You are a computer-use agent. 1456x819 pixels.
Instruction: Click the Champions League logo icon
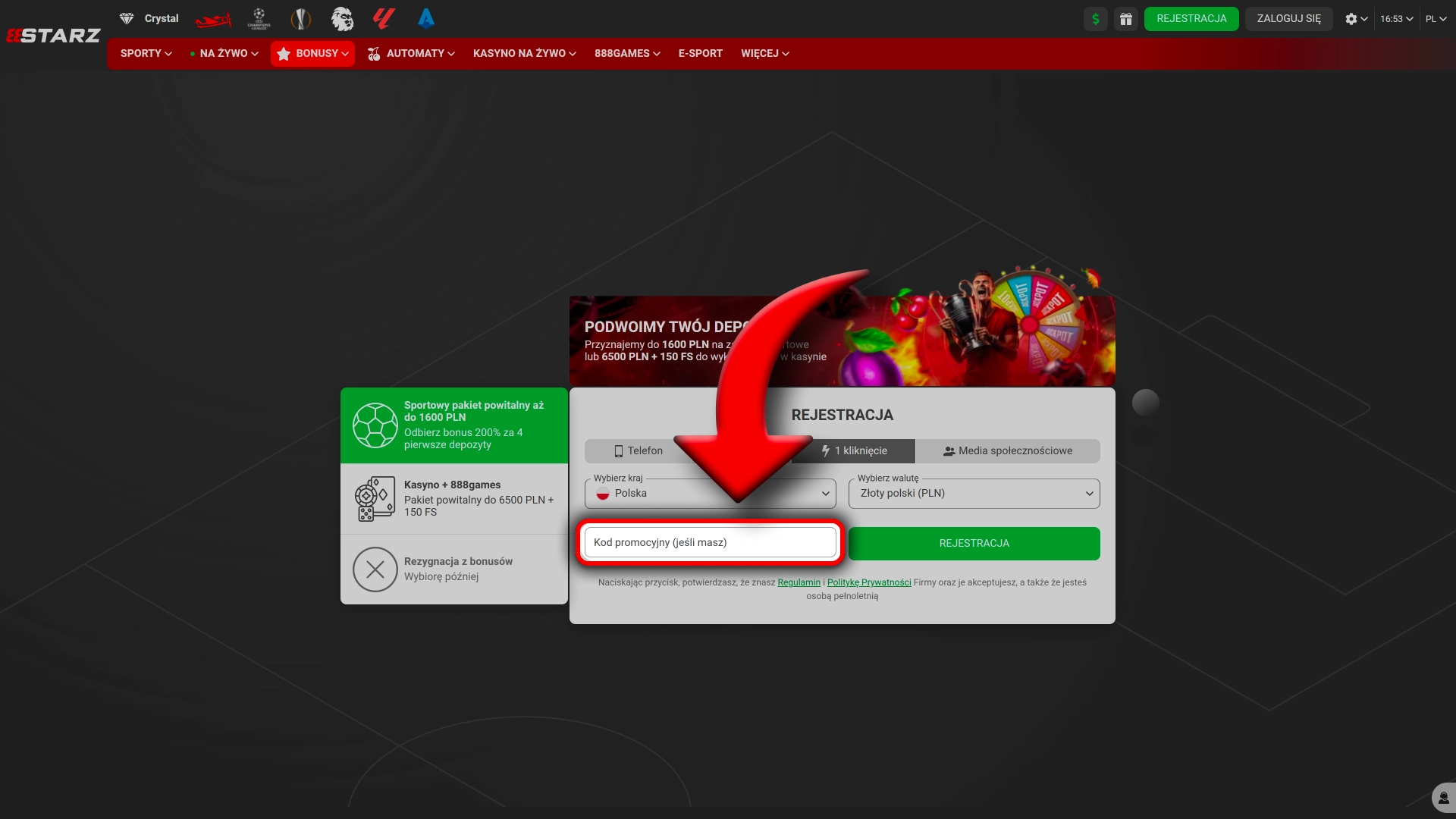[259, 19]
